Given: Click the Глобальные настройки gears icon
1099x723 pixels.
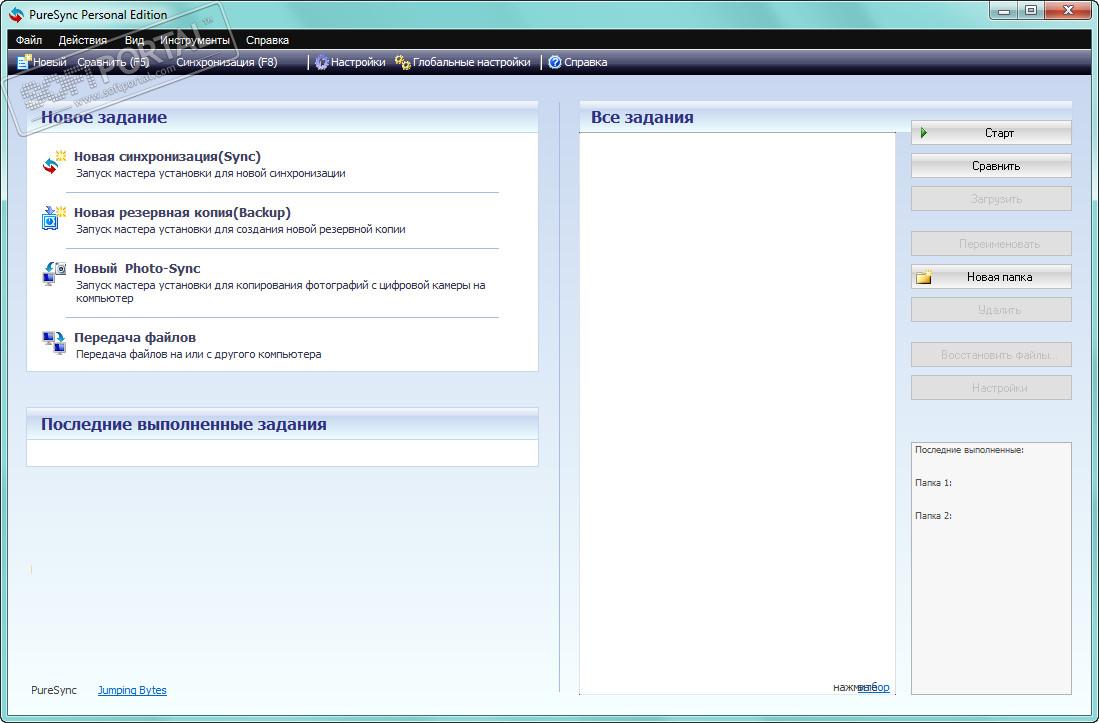Looking at the screenshot, I should [x=402, y=62].
